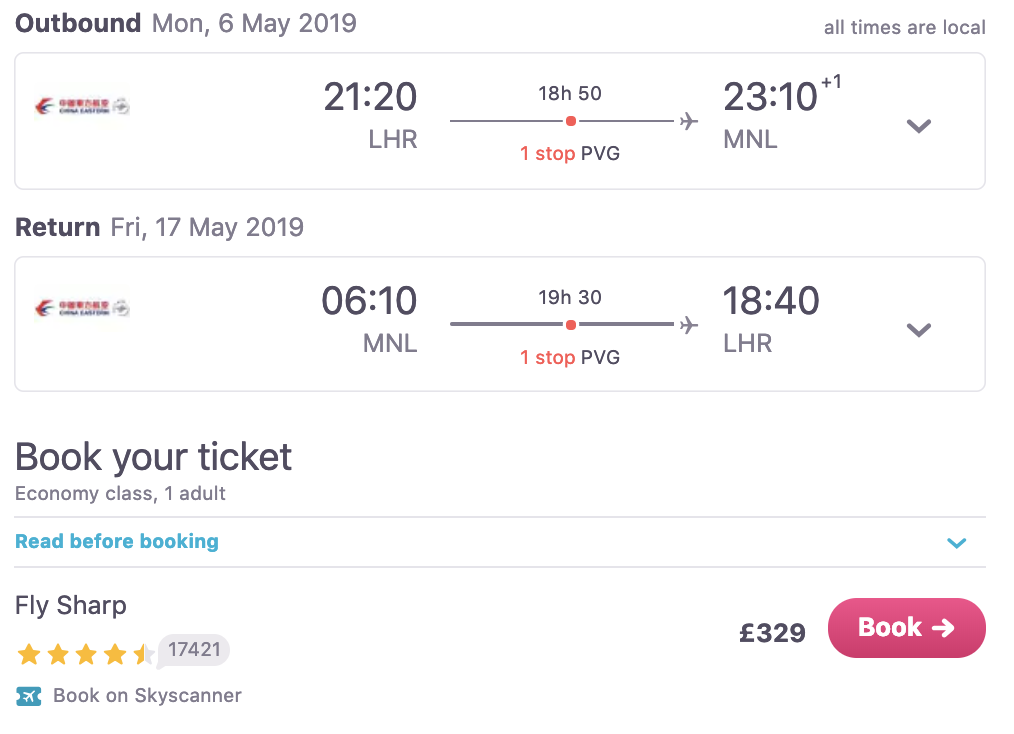Click the red stop dot on return route
This screenshot has height=734, width=1014.
tap(570, 325)
